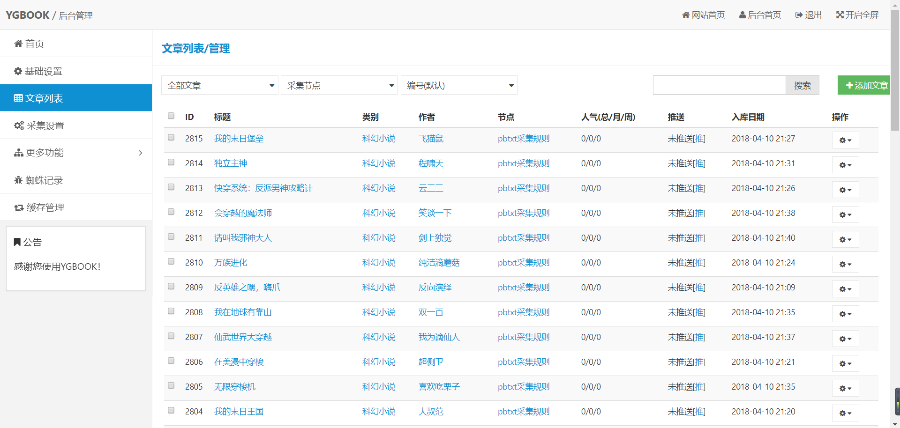Check the box for article ID 2806
Image resolution: width=900 pixels, height=428 pixels.
(171, 361)
